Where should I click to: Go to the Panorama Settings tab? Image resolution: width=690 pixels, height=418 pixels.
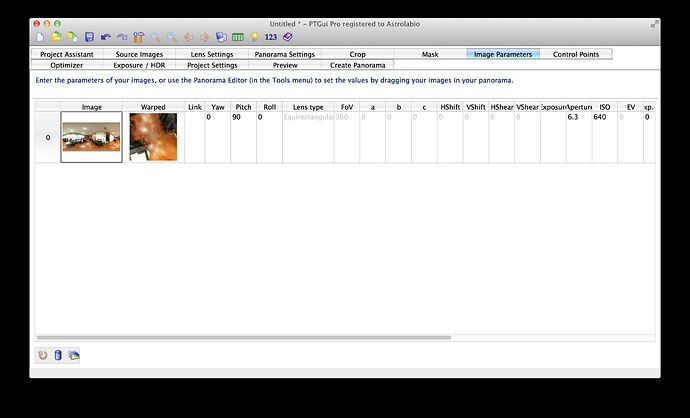pos(285,54)
